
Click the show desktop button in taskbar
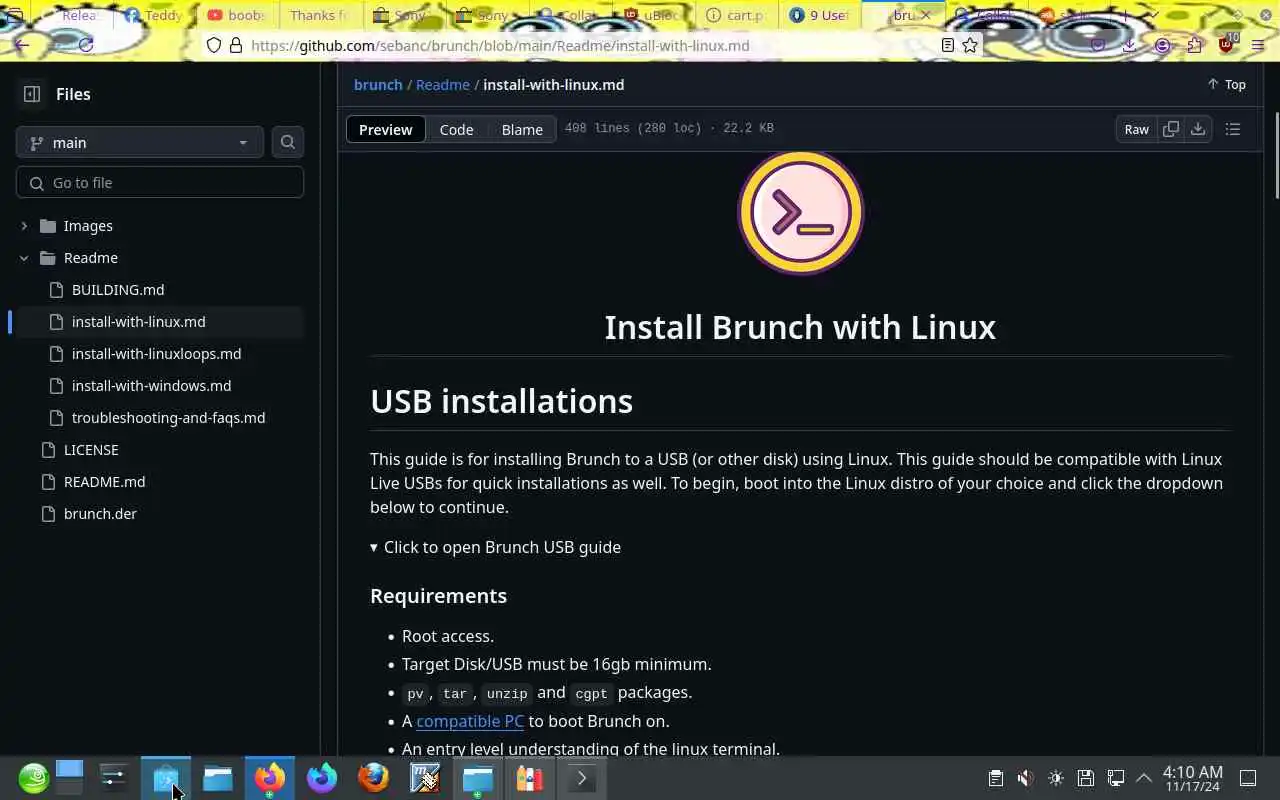(x=1248, y=778)
